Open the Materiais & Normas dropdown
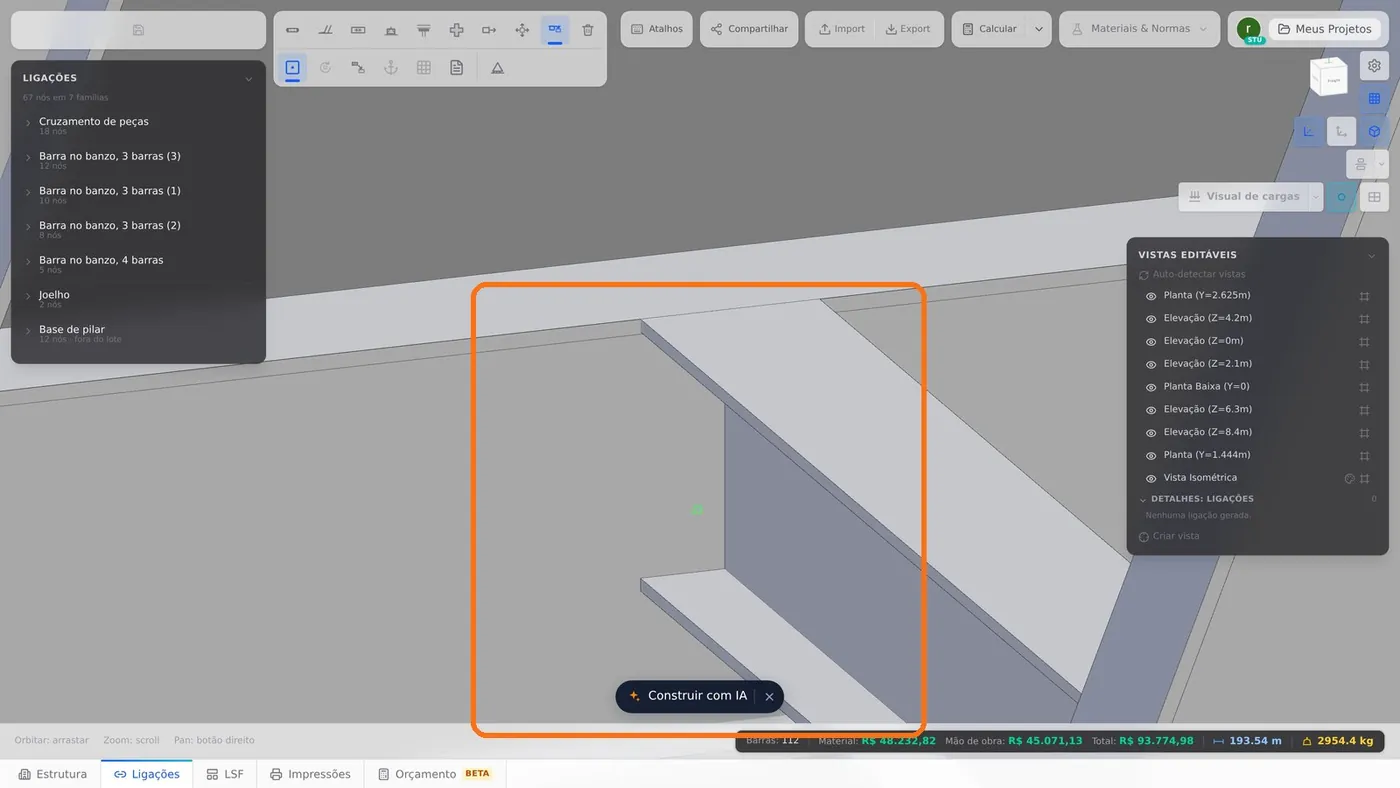Viewport: 1400px width, 788px height. click(1140, 29)
